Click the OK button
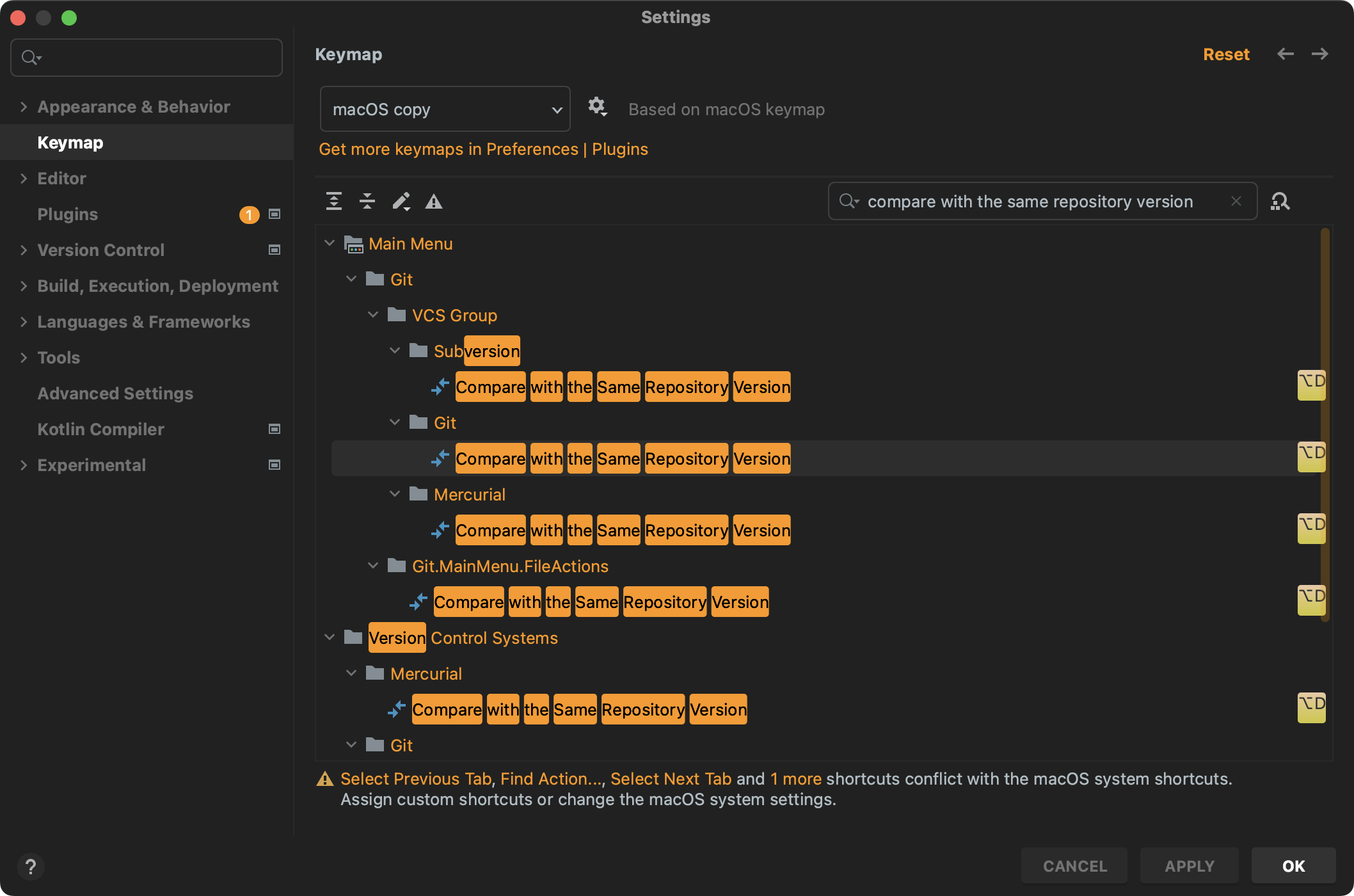 [x=1293, y=866]
